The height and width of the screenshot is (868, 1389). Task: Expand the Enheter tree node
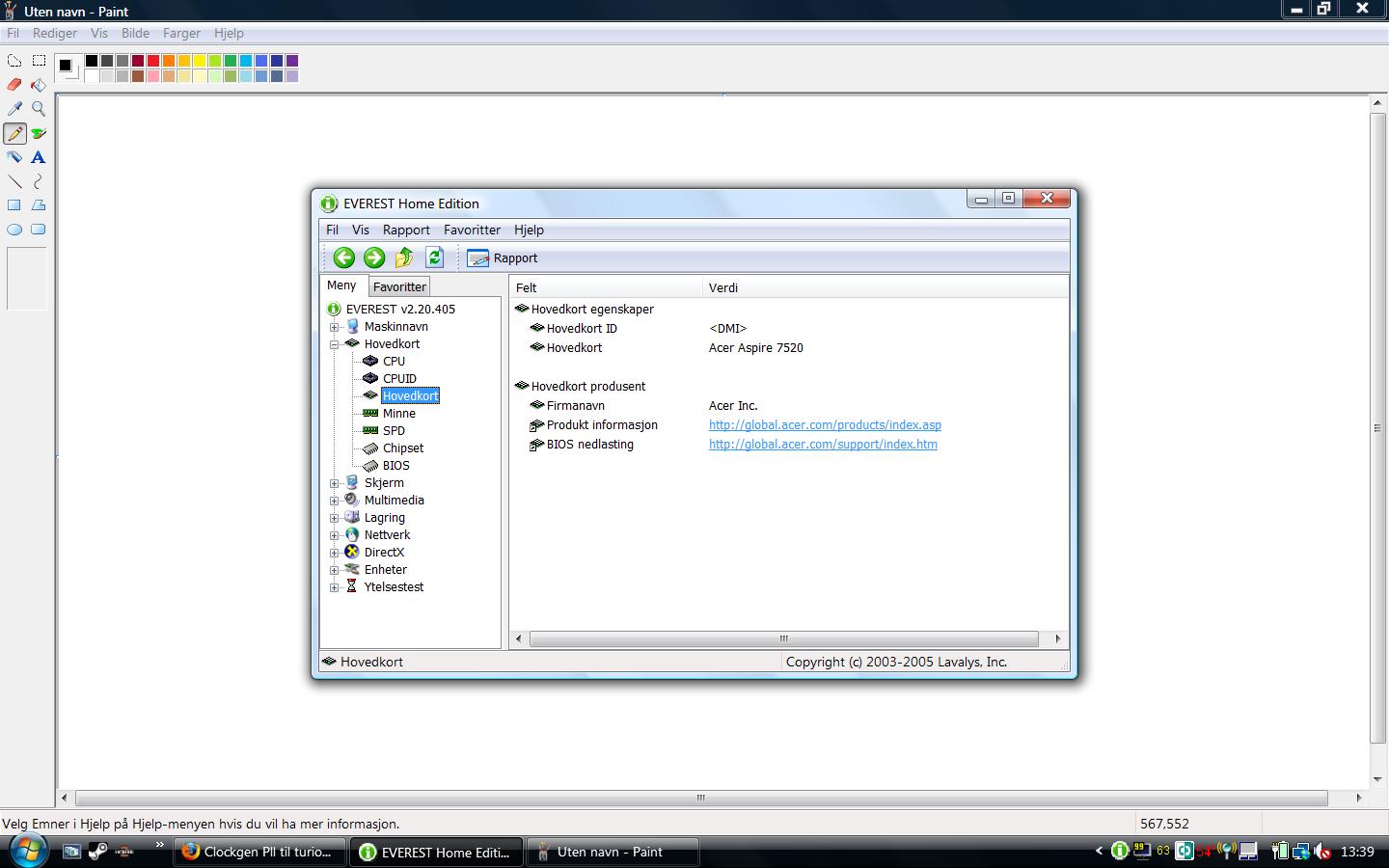coord(335,570)
